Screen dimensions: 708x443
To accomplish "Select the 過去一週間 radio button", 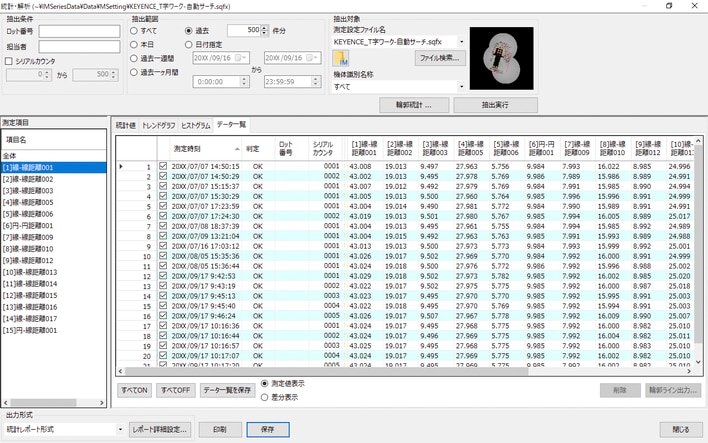I will tap(134, 58).
